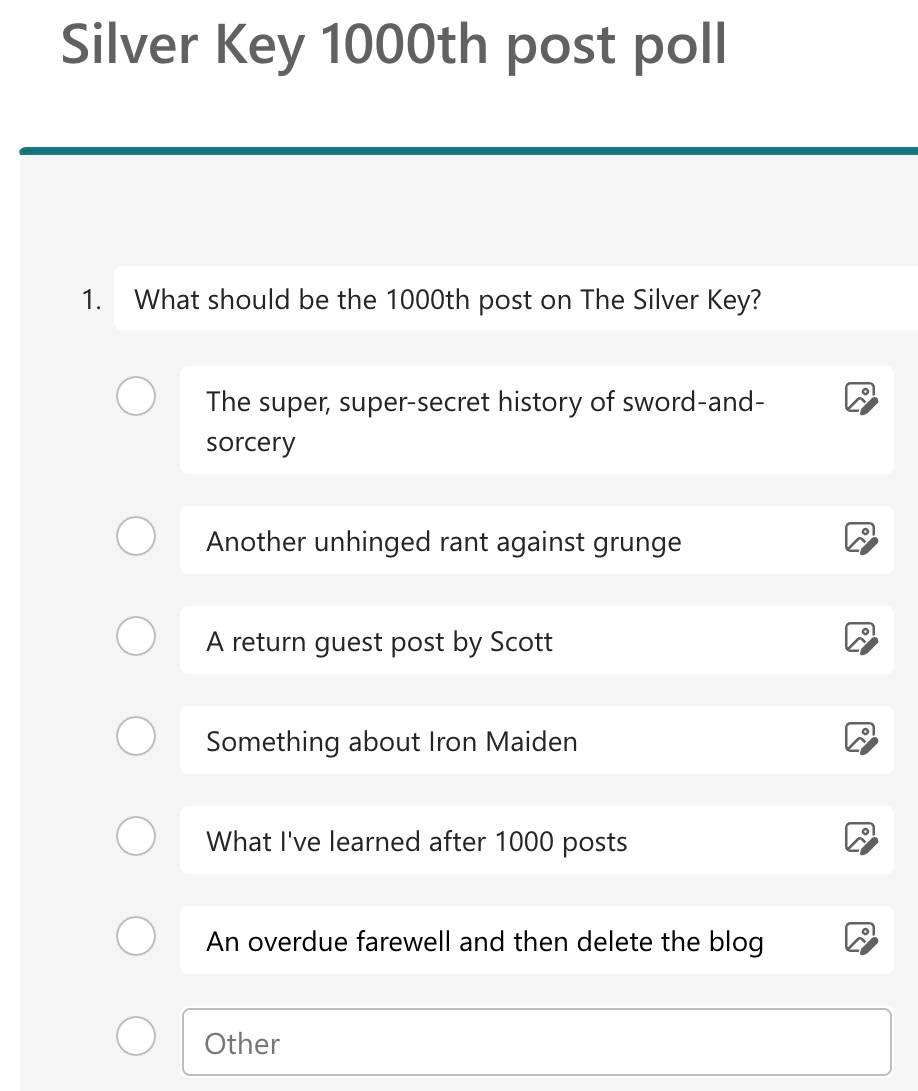This screenshot has width=918, height=1091.
Task: Click 'A return guest post by Scott' text
Action: (379, 642)
